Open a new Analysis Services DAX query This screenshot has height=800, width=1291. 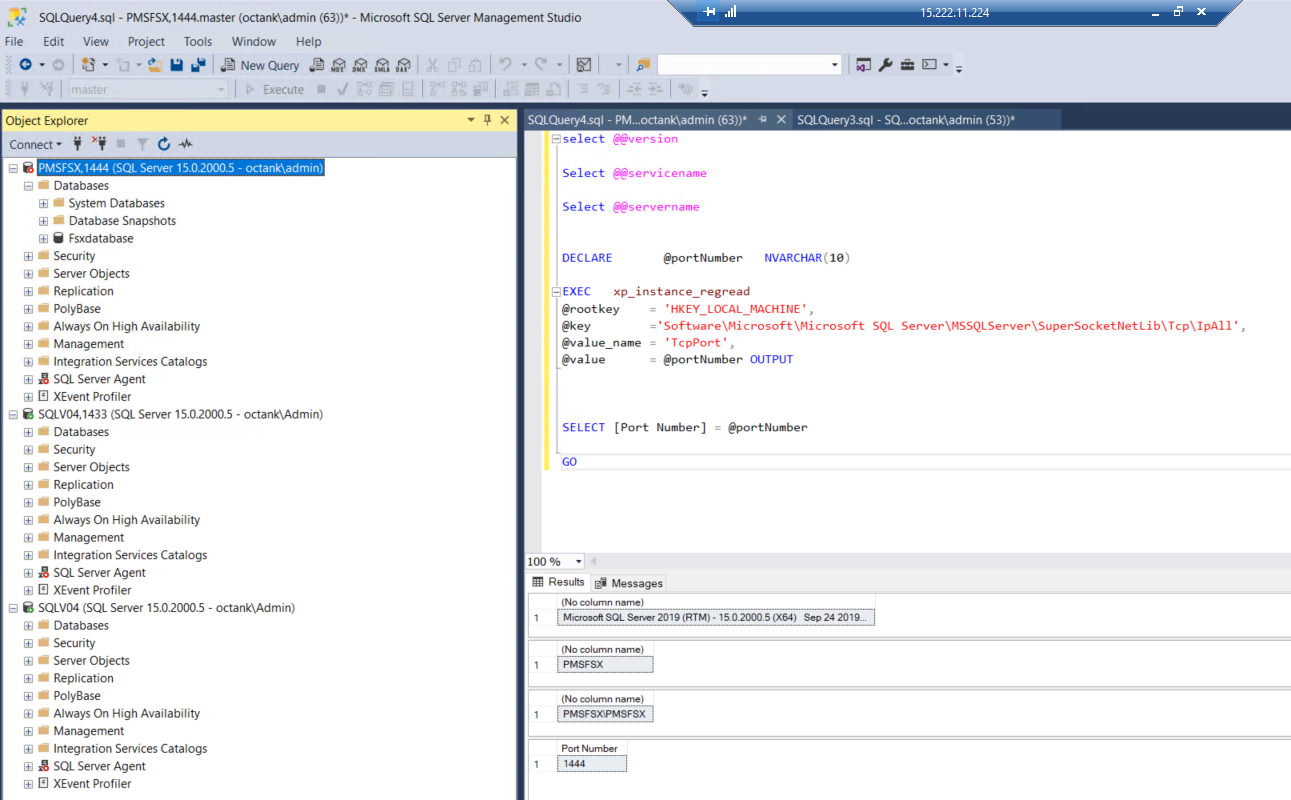click(403, 64)
